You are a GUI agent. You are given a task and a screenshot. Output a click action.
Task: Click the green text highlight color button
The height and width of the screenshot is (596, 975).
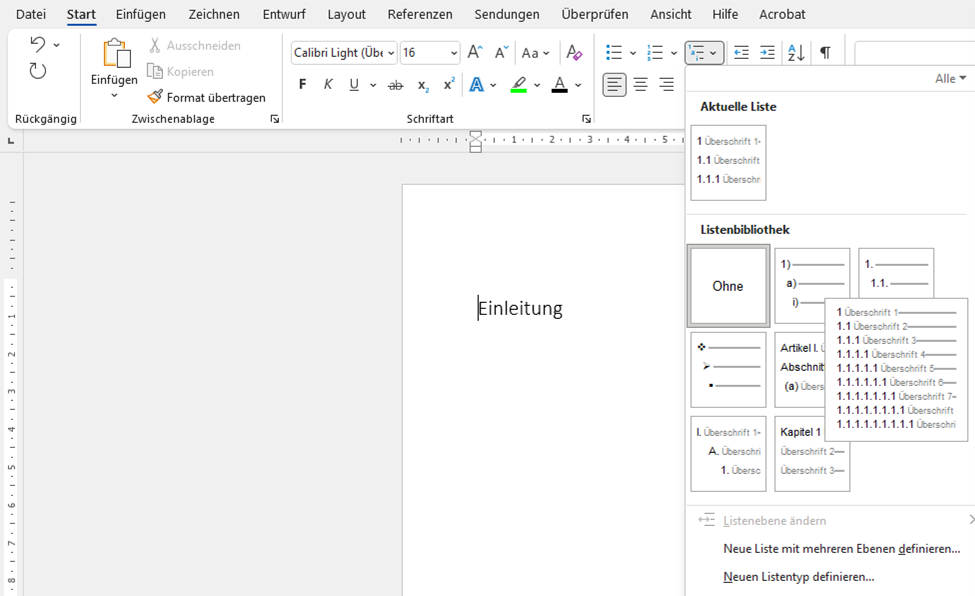click(519, 85)
